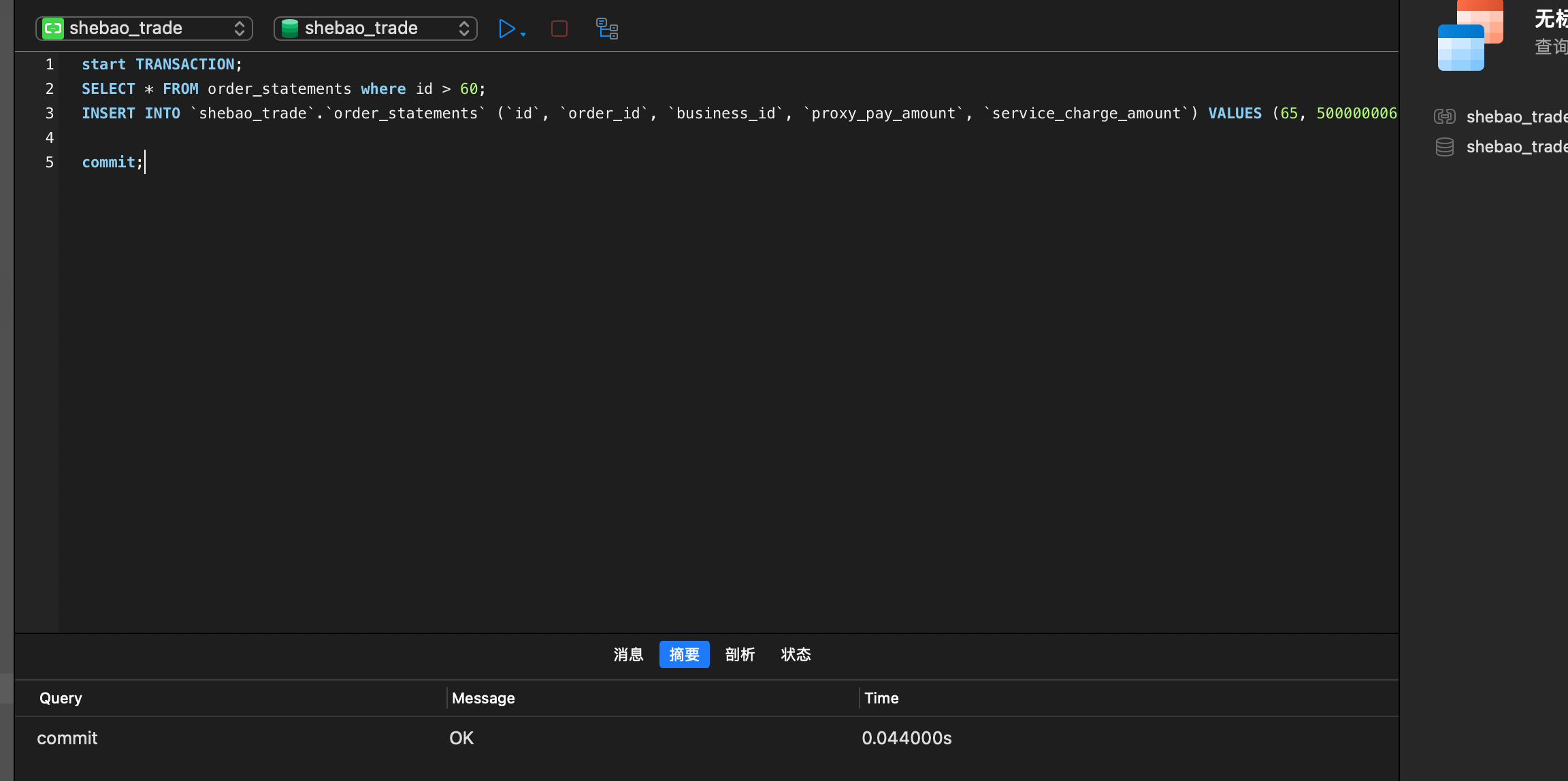Click the database icon in right panel

[x=1444, y=146]
